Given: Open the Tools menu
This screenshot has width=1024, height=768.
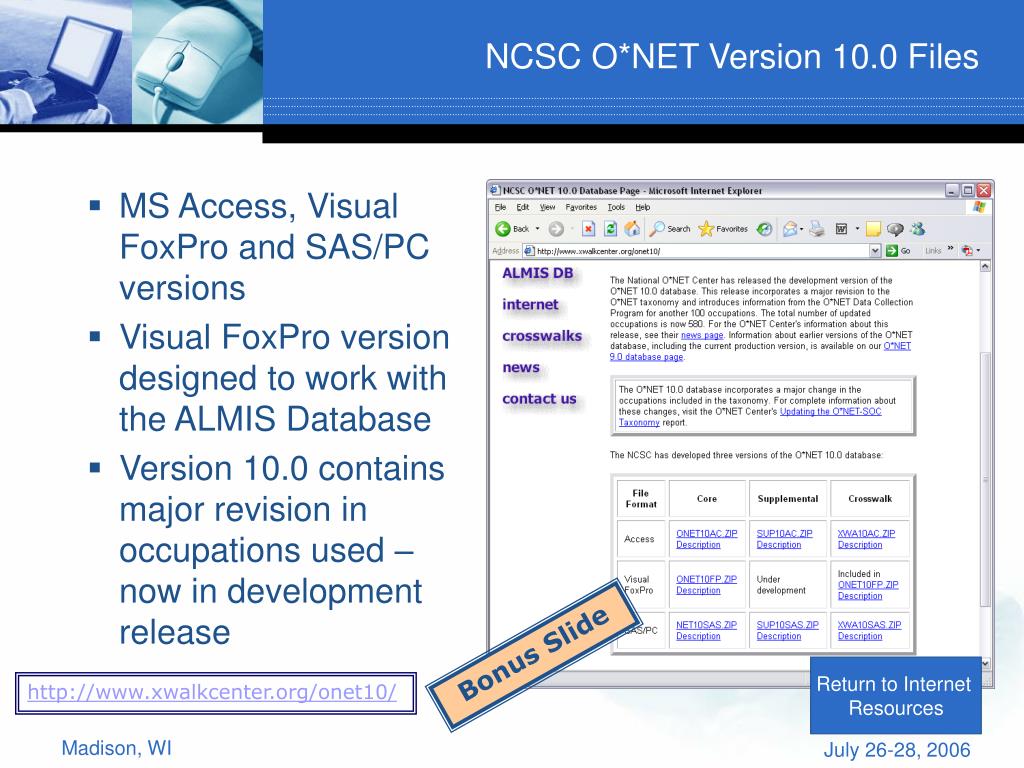Looking at the screenshot, I should (616, 207).
